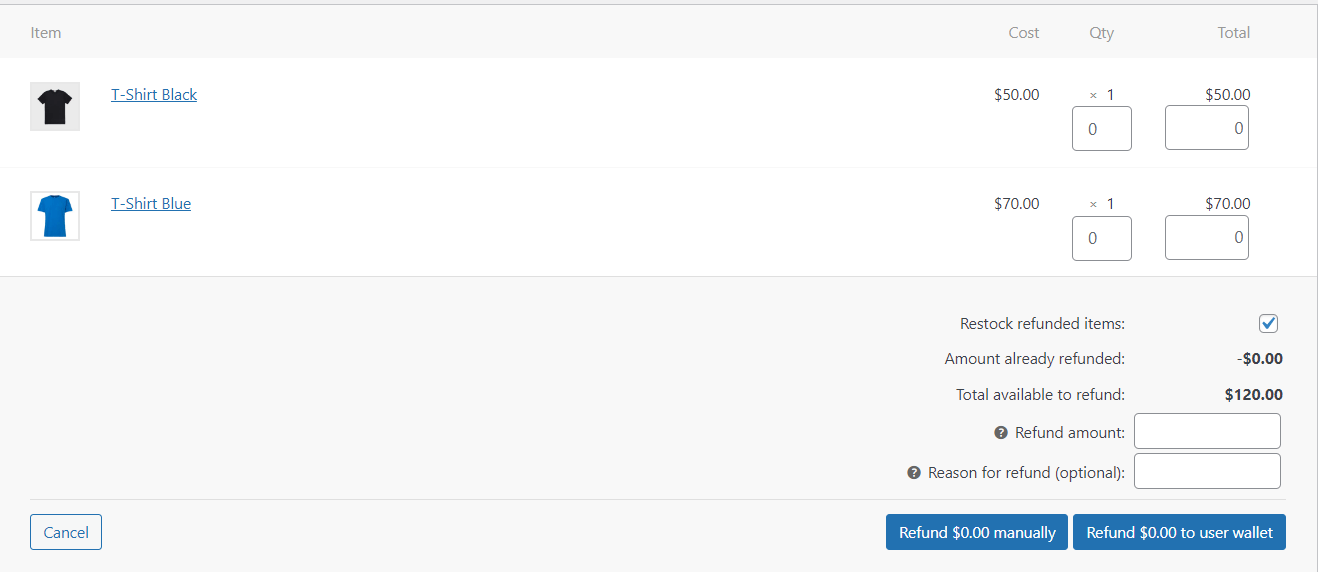Click the Reason for refund help icon
The width and height of the screenshot is (1318, 572).
tap(913, 473)
